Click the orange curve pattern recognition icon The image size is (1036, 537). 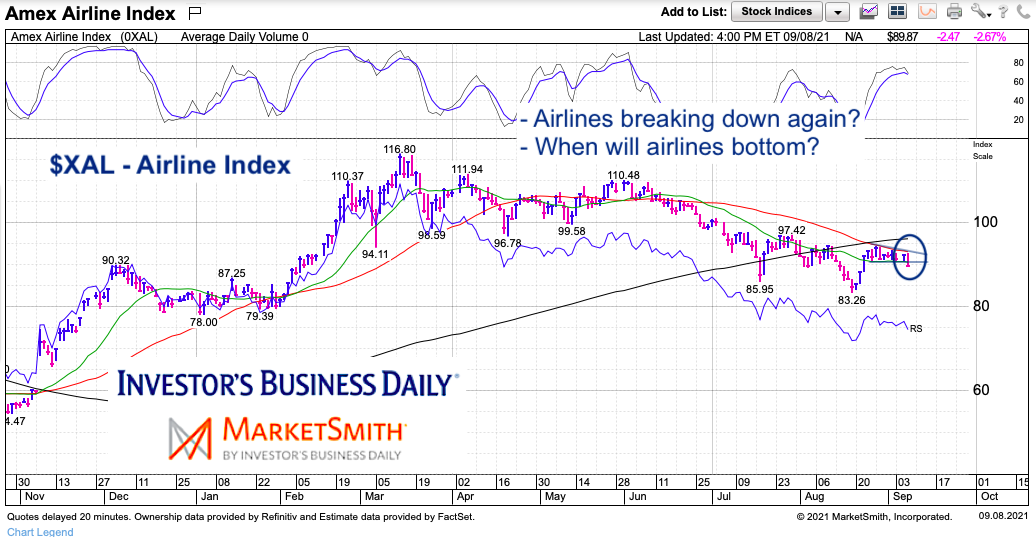928,11
